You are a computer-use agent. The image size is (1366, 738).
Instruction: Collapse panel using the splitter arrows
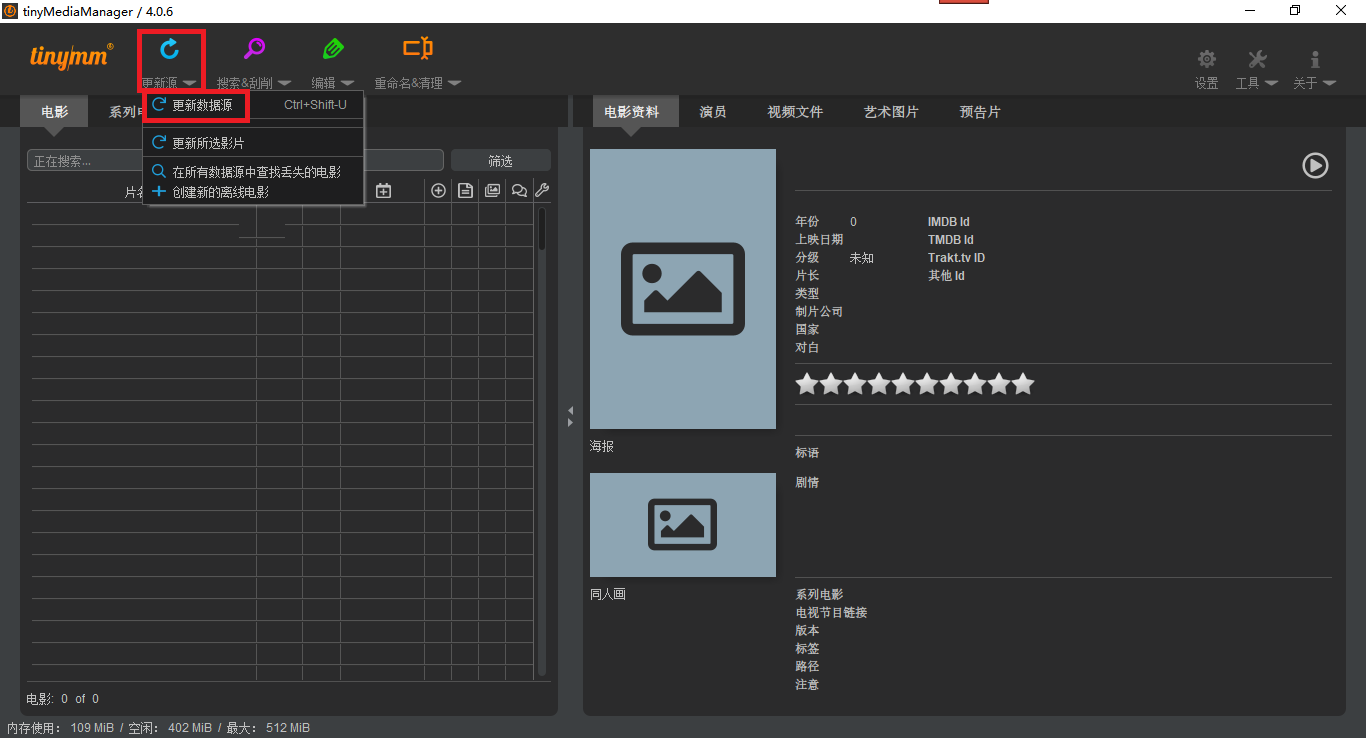pyautogui.click(x=570, y=416)
